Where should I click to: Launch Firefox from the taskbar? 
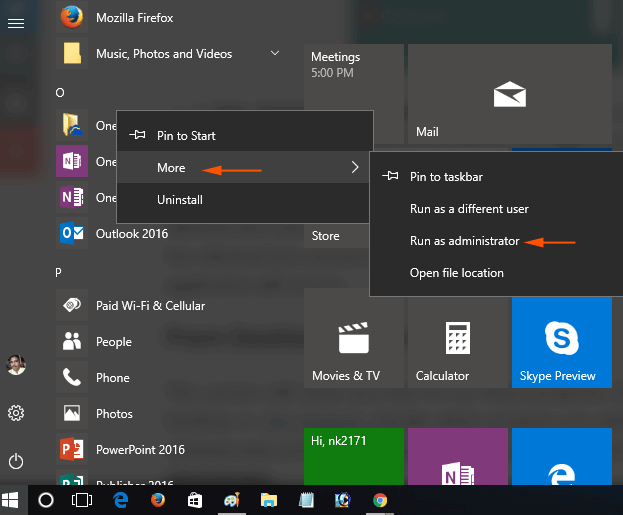pos(158,500)
